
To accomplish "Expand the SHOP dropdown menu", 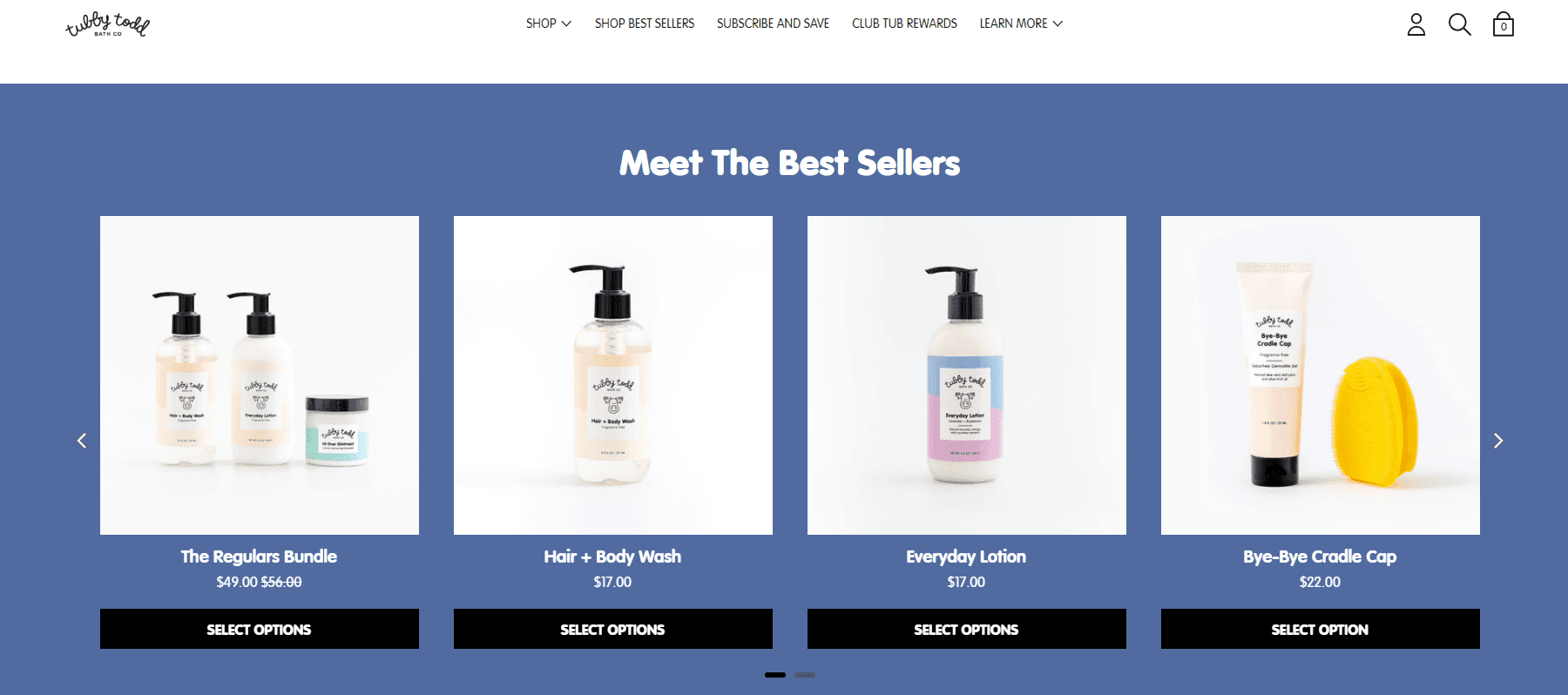I will click(x=548, y=24).
